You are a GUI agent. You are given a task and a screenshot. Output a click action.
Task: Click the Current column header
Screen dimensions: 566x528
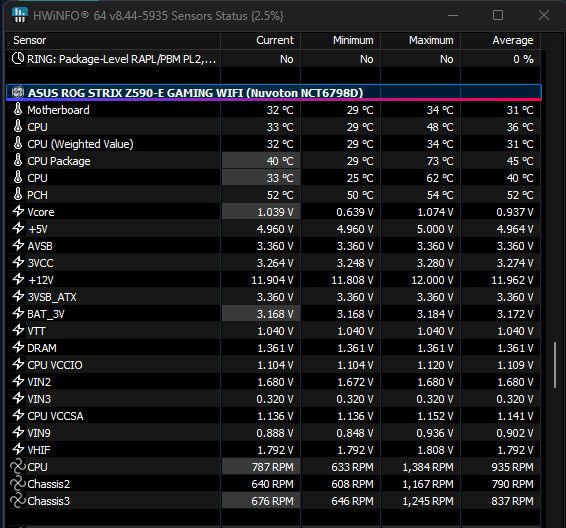(x=261, y=40)
